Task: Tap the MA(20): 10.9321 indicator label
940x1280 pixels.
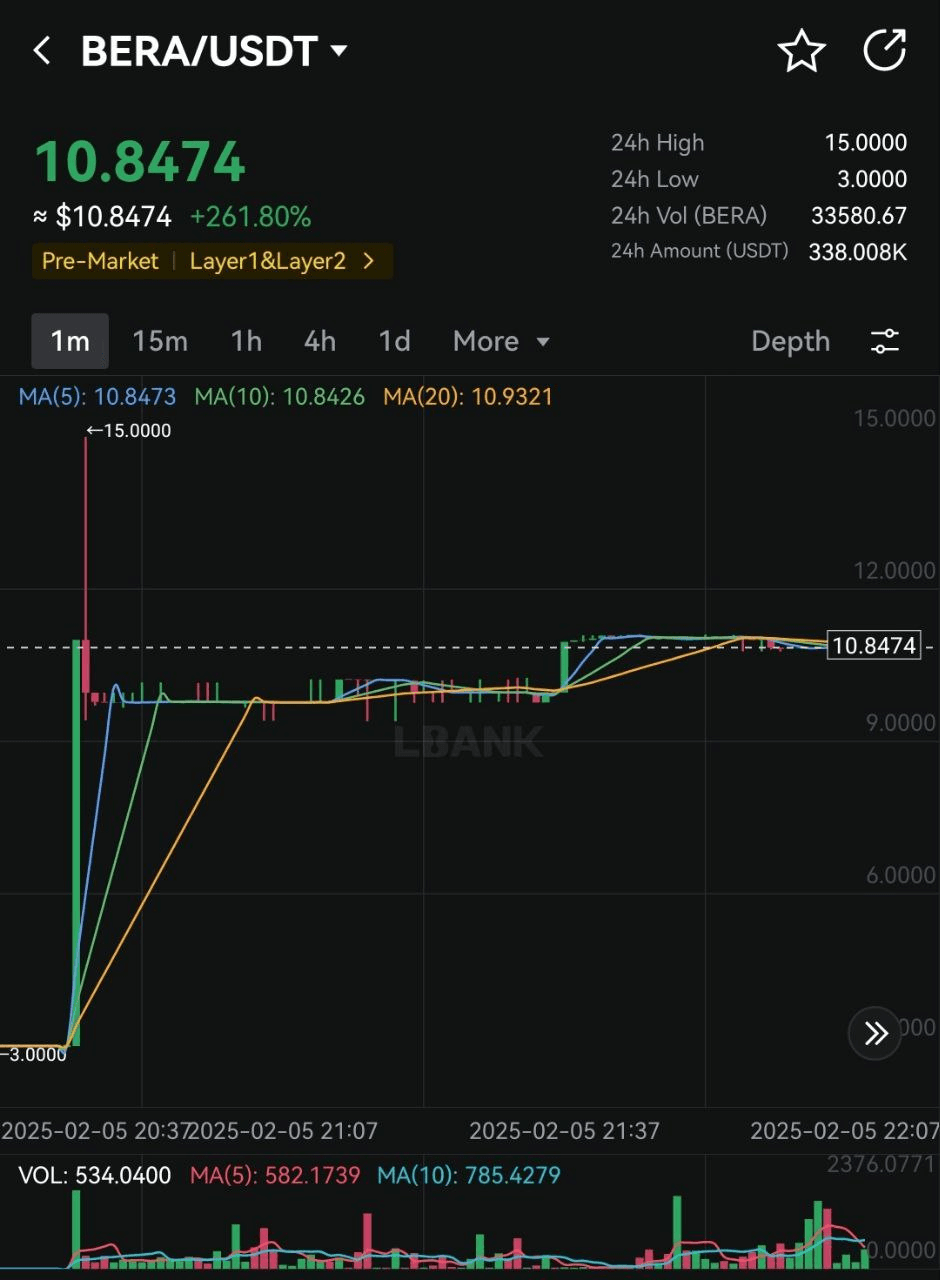Action: click(x=468, y=397)
